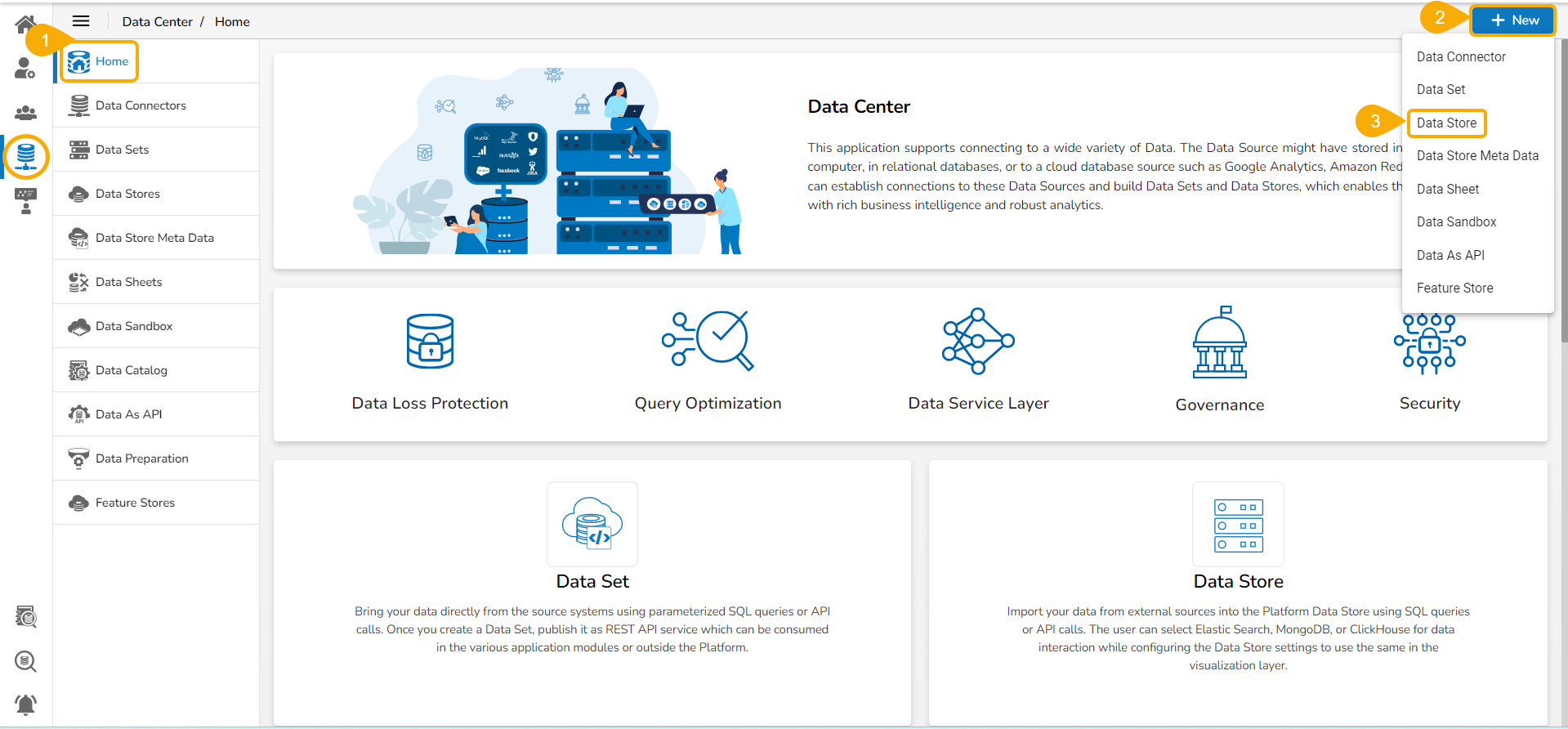Click the Home breadcrumb in the top bar

(232, 21)
